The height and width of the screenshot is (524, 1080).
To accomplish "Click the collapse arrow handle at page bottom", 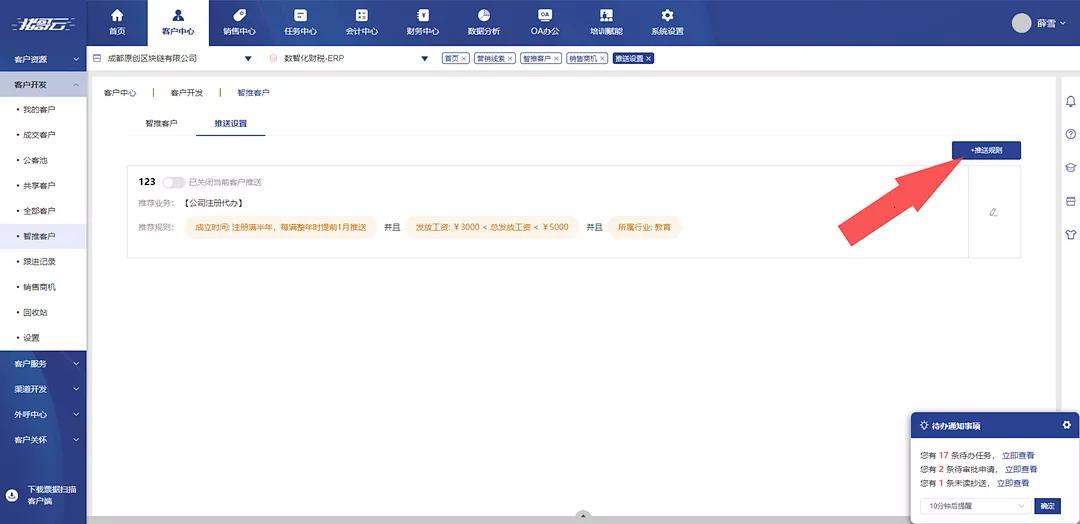I will tap(583, 514).
